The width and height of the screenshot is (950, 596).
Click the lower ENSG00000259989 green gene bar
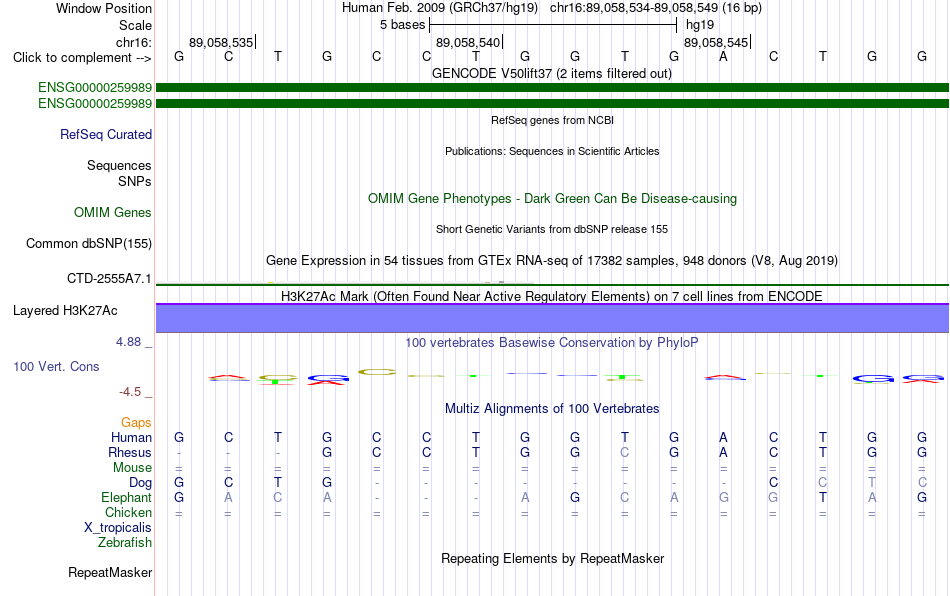tap(552, 104)
